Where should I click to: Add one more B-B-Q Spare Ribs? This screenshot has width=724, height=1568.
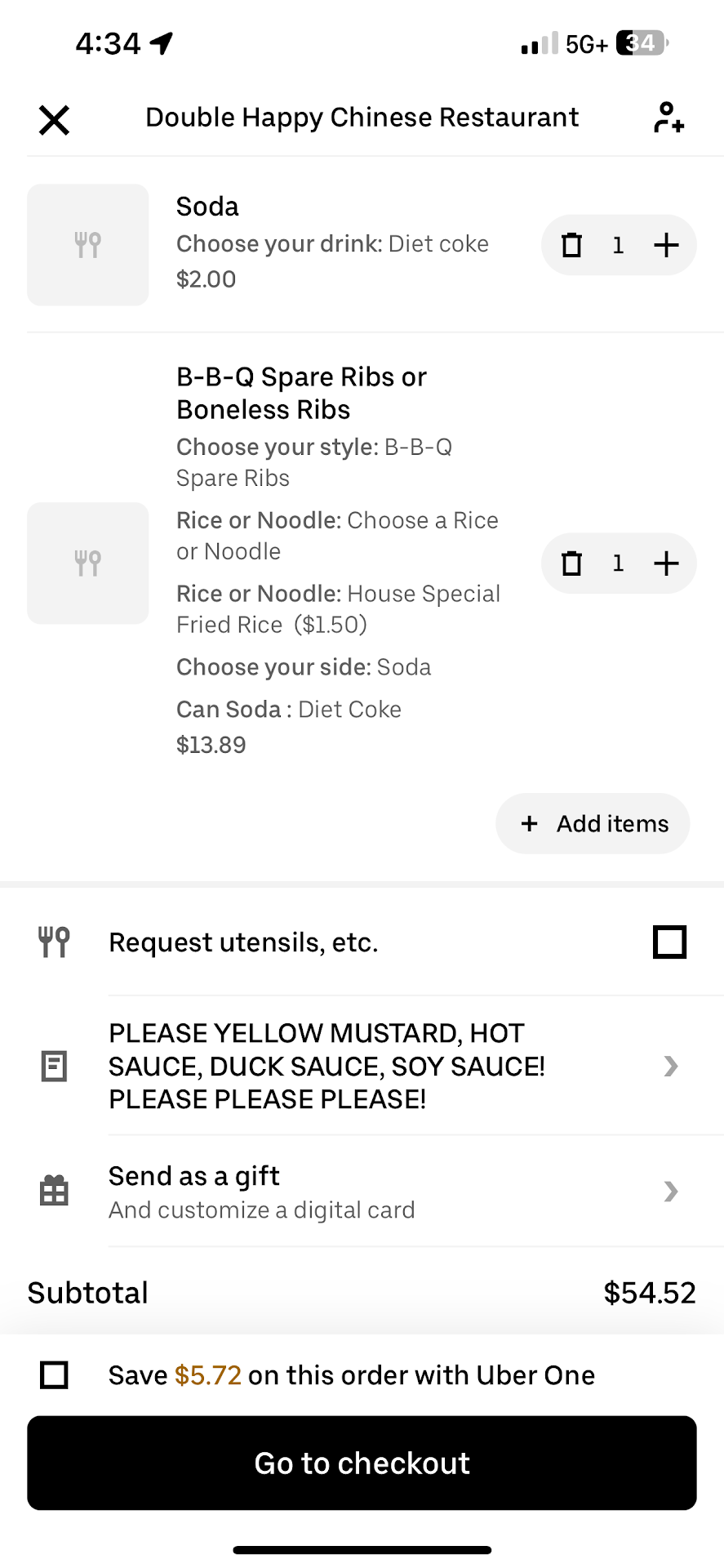(666, 563)
